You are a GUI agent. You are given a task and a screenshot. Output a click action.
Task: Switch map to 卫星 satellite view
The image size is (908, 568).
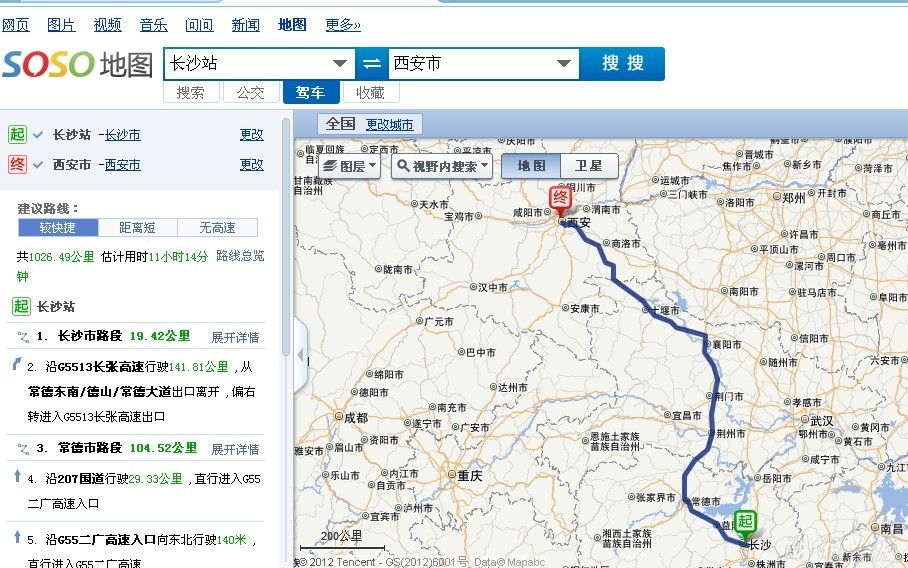tap(589, 166)
